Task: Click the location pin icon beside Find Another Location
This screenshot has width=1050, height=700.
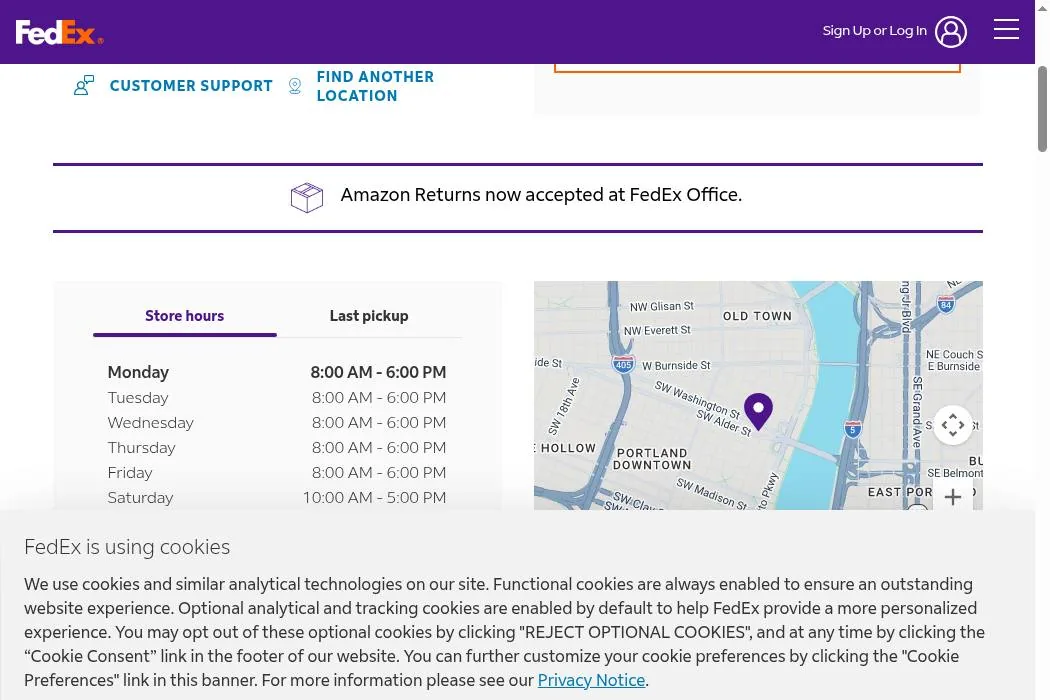Action: point(295,86)
